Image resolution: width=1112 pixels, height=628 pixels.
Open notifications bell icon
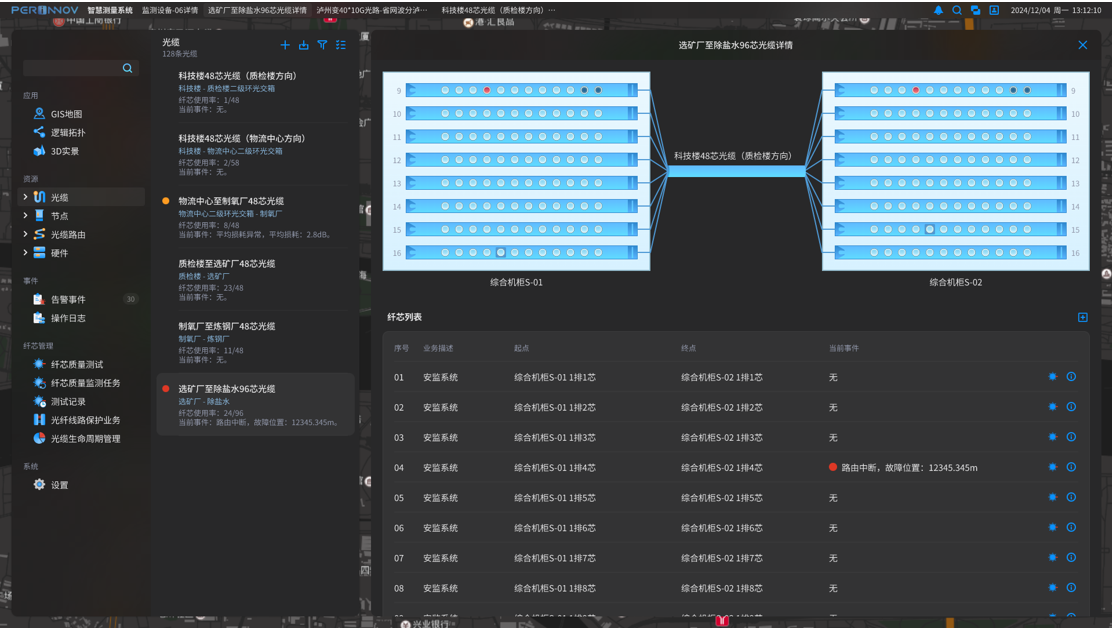coord(938,10)
